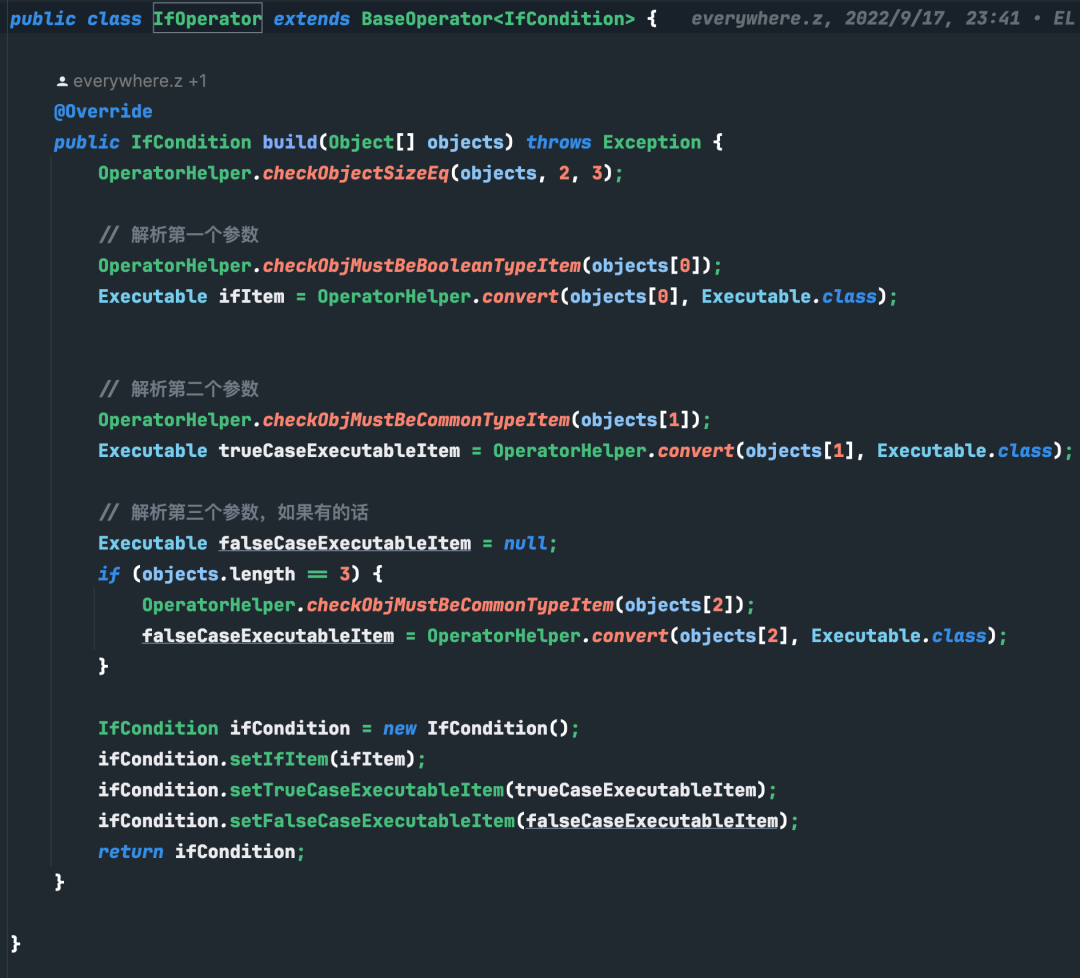Click the comment 解析第二个参数
This screenshot has height=978, width=1080.
(x=179, y=389)
